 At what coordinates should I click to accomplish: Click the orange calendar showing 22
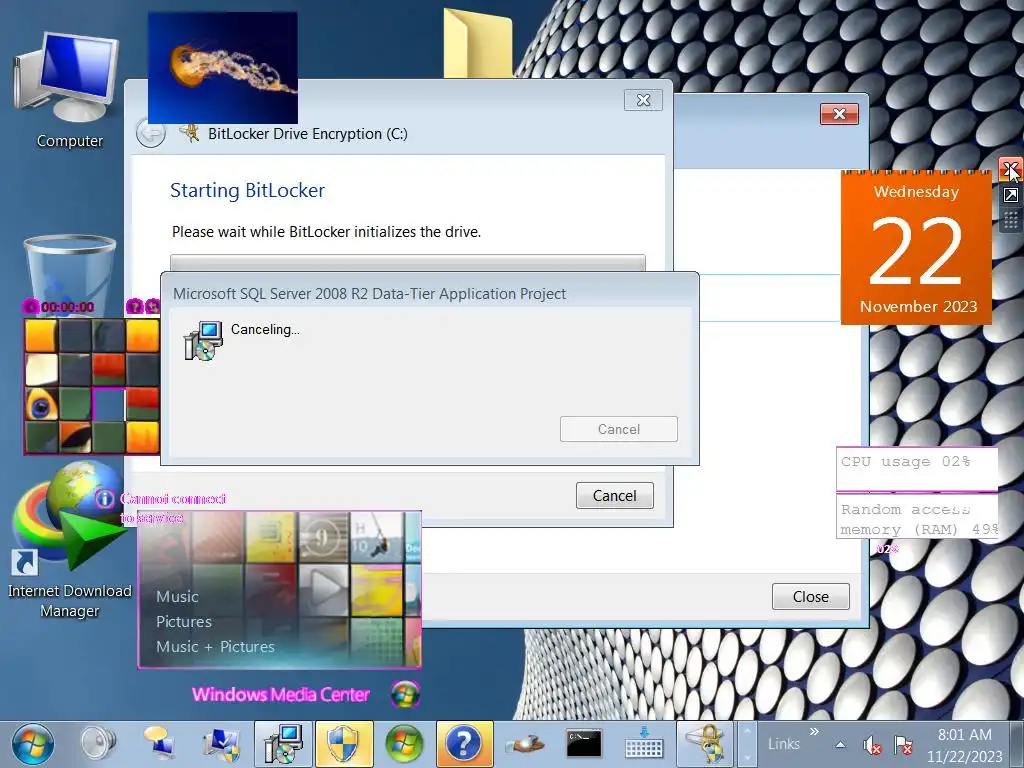916,248
